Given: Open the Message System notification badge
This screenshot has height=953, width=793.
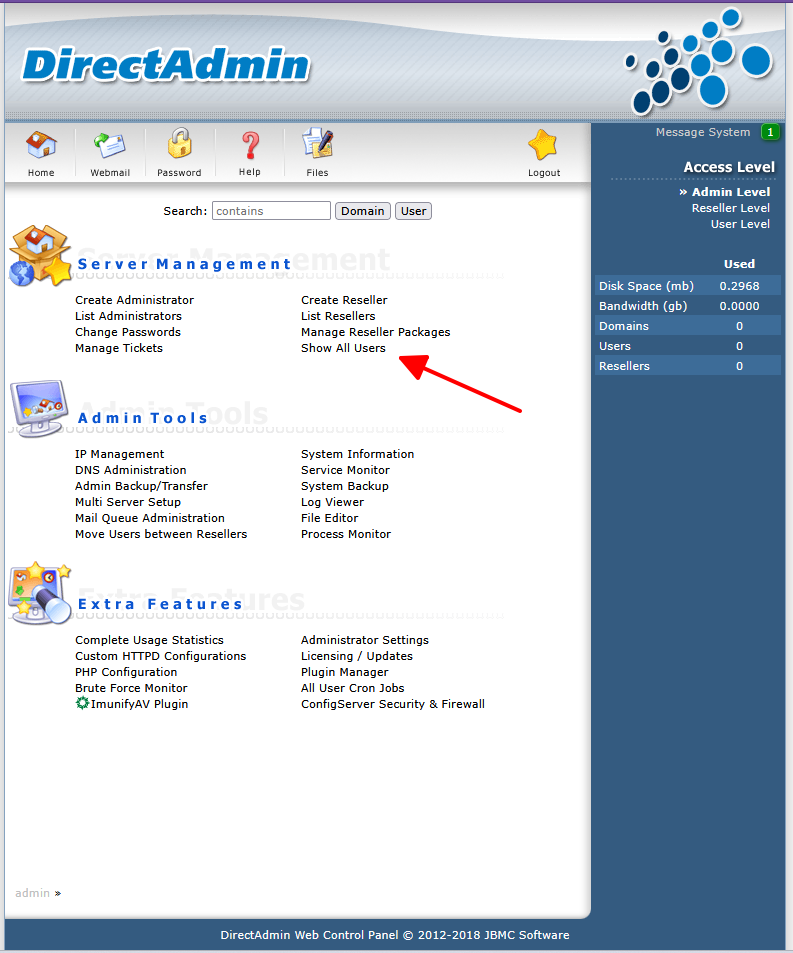Looking at the screenshot, I should [x=770, y=132].
